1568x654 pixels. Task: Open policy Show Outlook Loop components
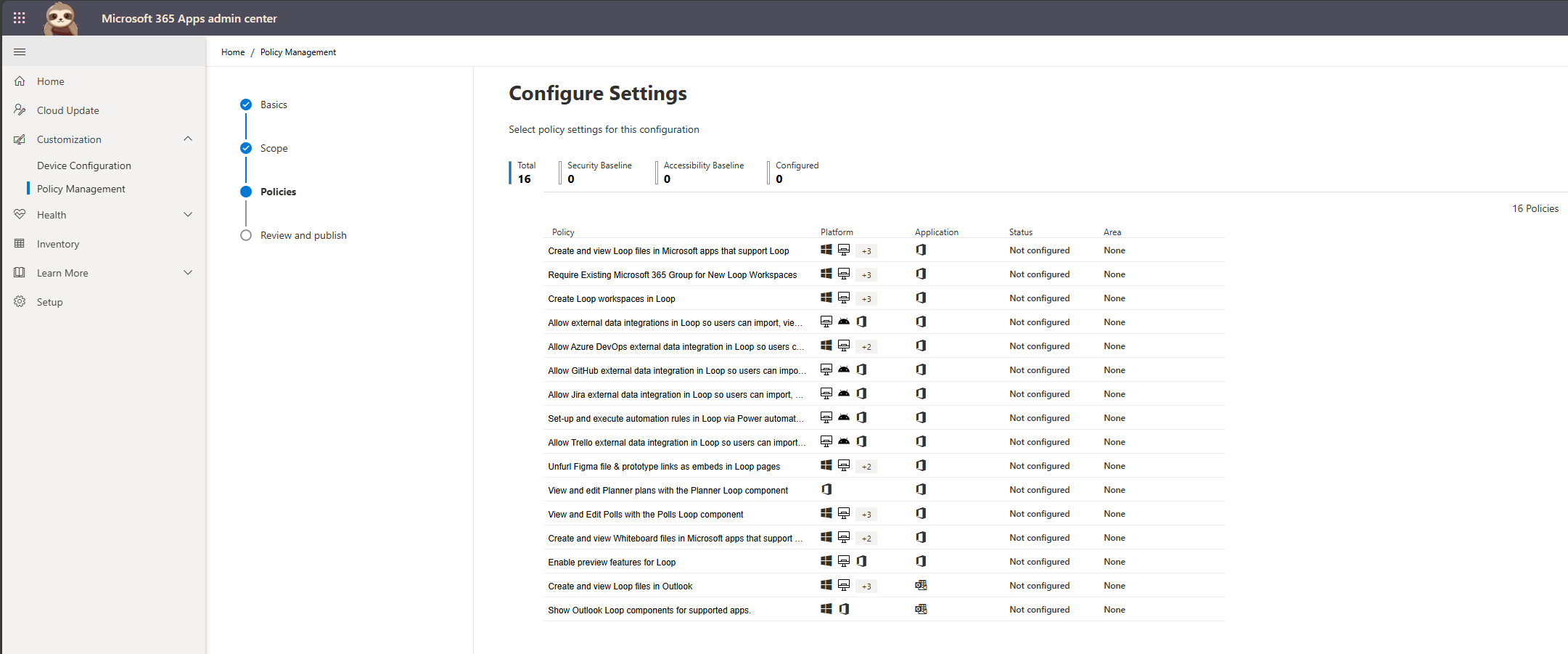click(x=649, y=610)
